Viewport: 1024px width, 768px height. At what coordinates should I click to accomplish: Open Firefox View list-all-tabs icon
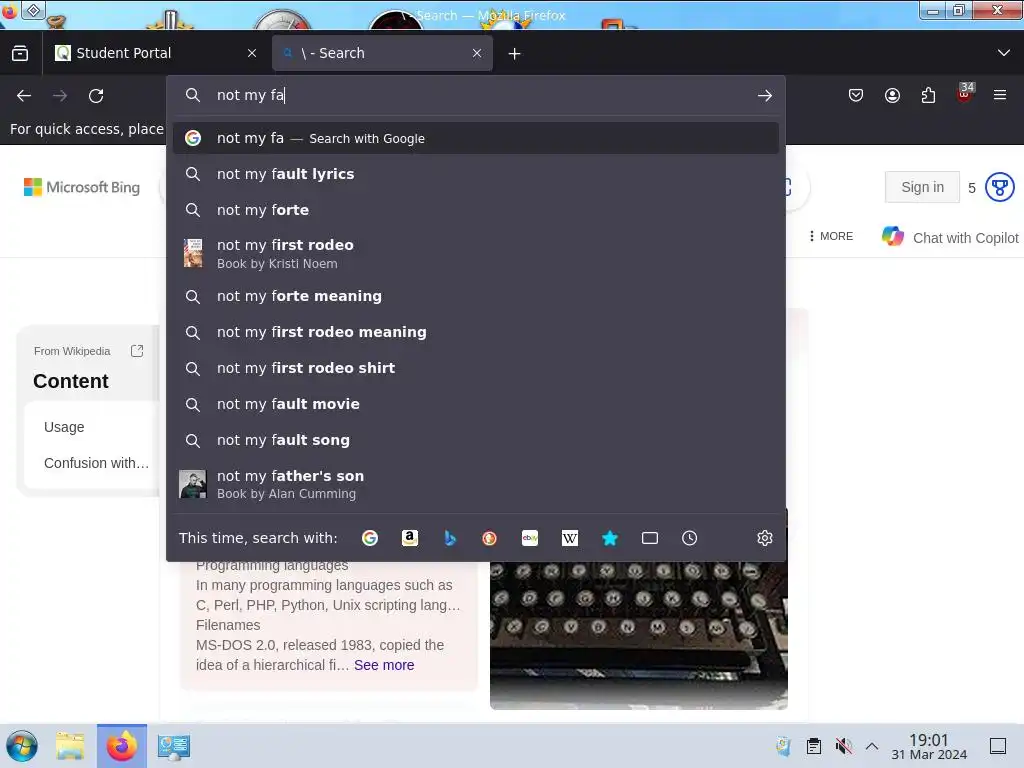[x=20, y=53]
